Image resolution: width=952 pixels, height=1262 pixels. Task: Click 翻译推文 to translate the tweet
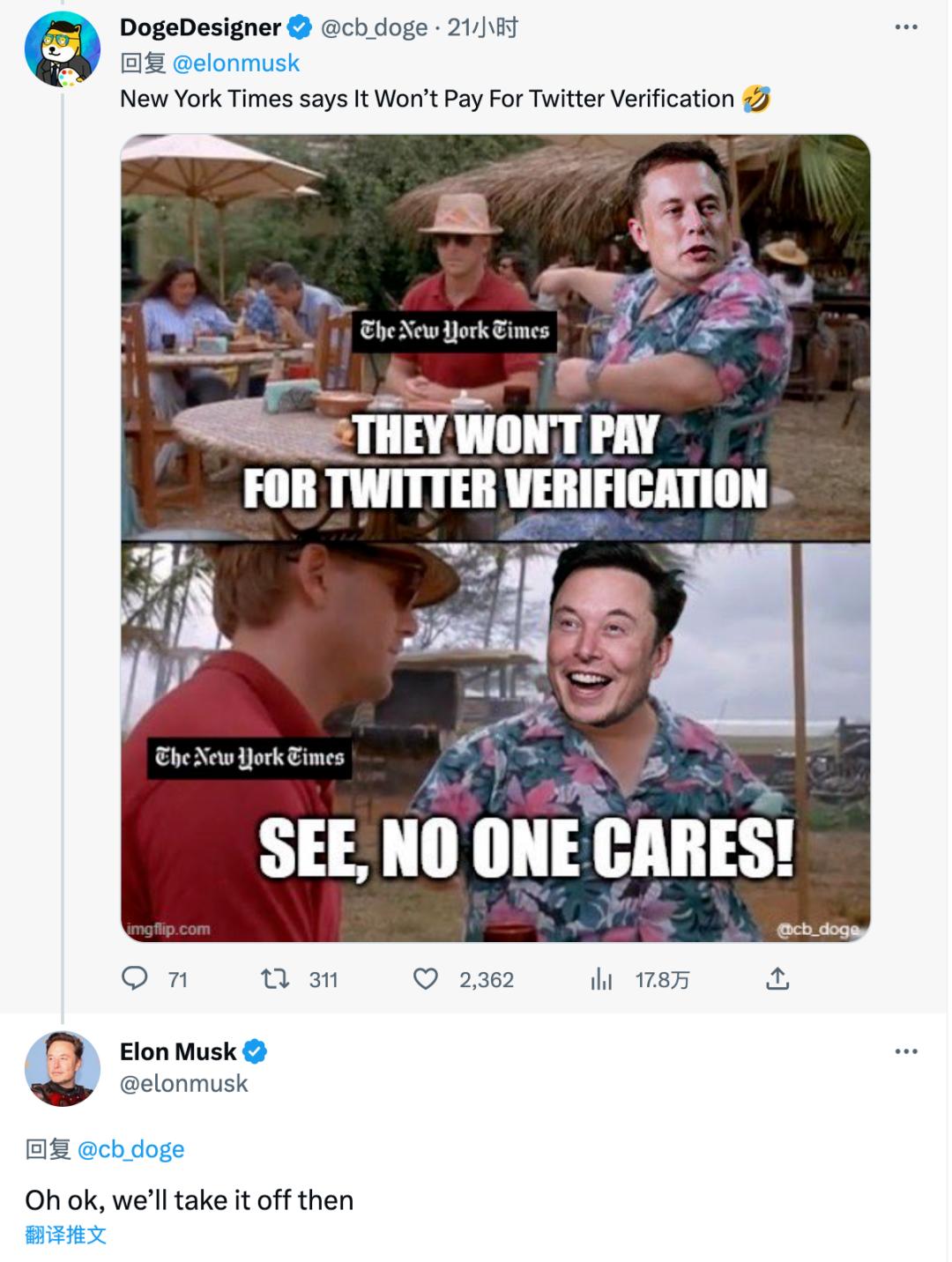click(66, 1235)
